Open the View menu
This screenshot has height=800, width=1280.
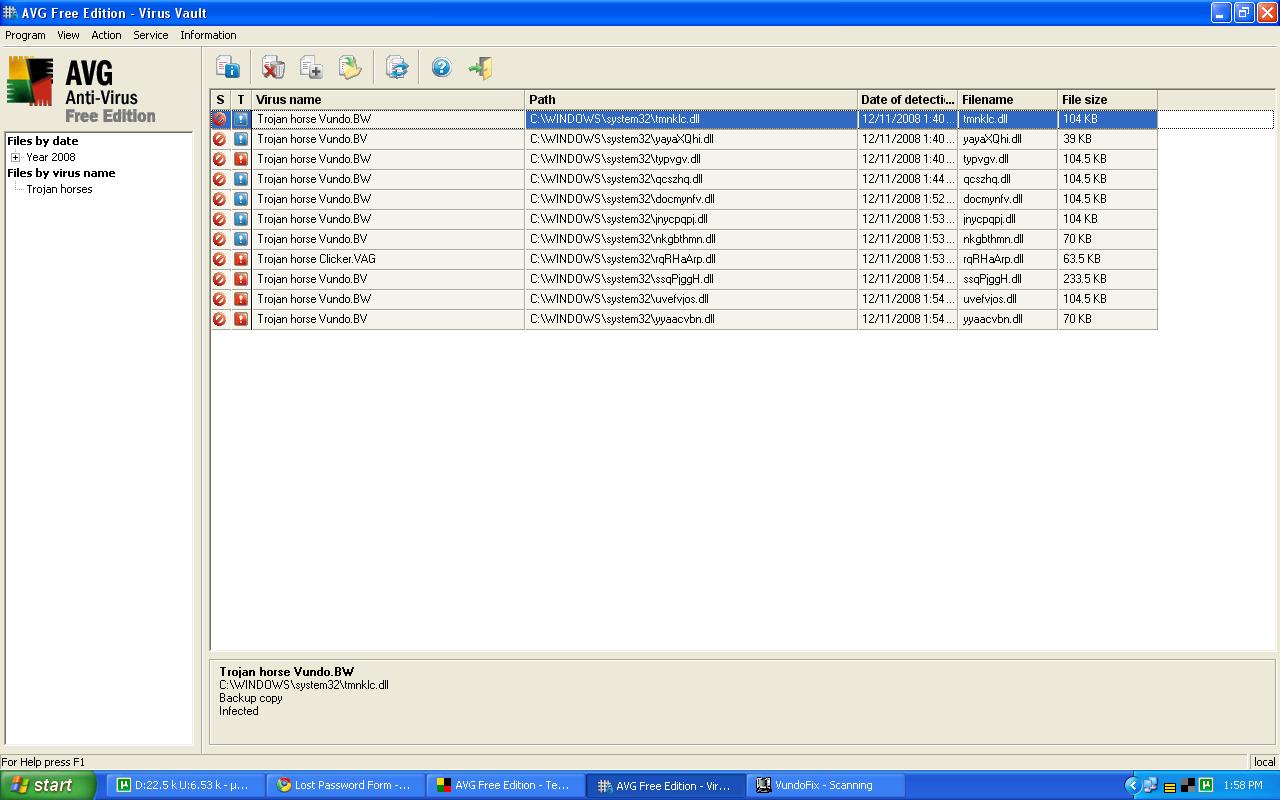[x=68, y=35]
